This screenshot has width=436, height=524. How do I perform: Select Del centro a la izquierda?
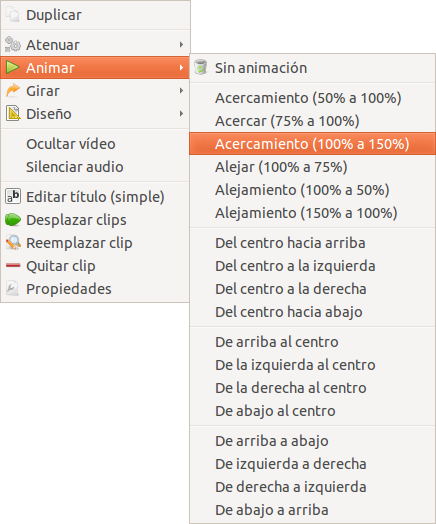(312, 266)
